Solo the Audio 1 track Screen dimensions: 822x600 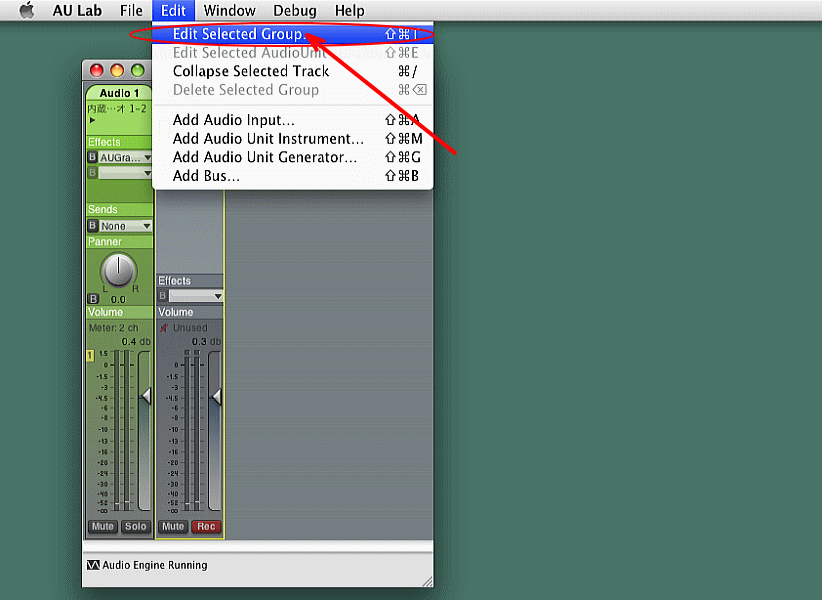point(136,526)
